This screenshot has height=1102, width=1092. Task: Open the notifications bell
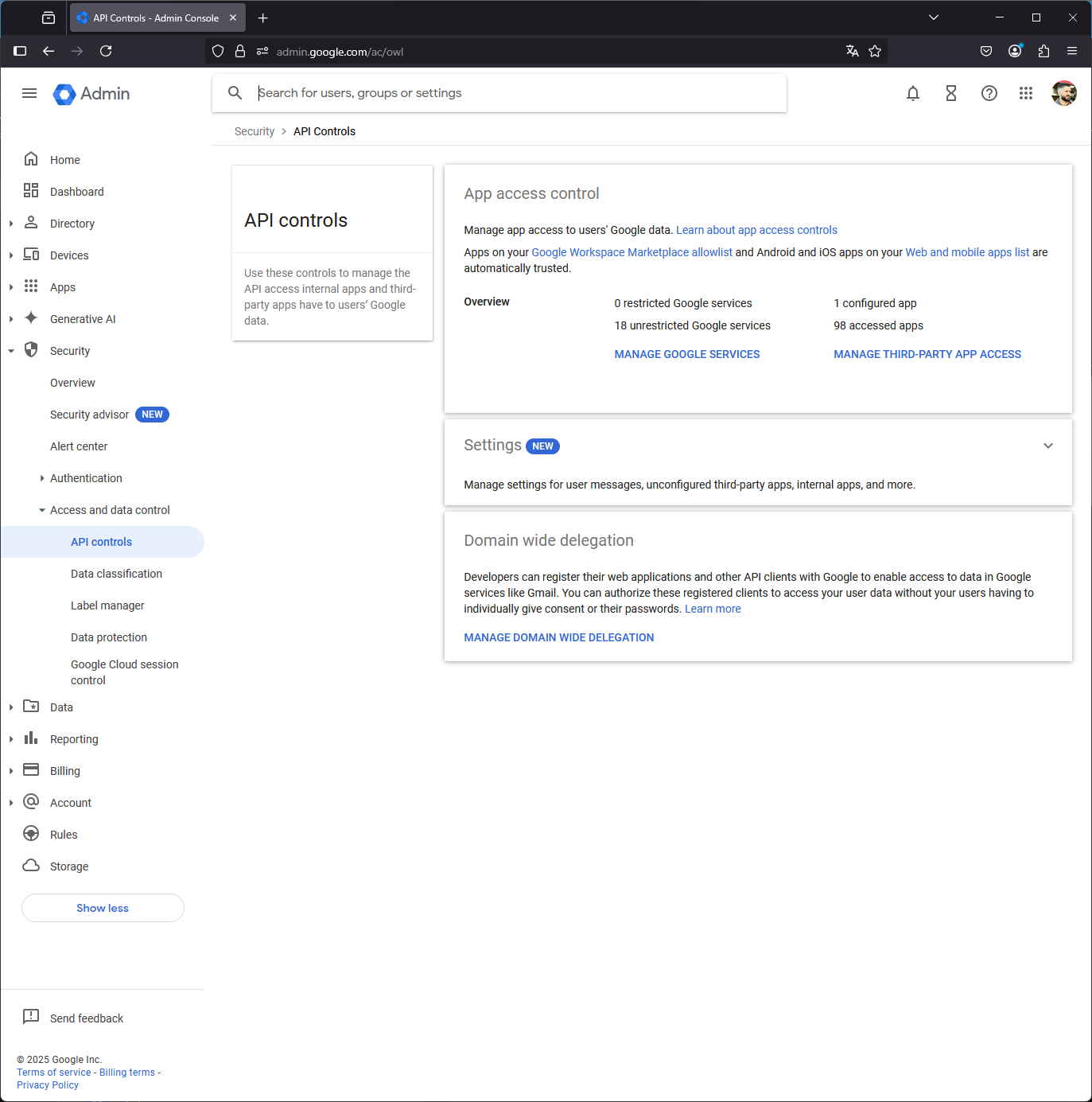click(913, 93)
